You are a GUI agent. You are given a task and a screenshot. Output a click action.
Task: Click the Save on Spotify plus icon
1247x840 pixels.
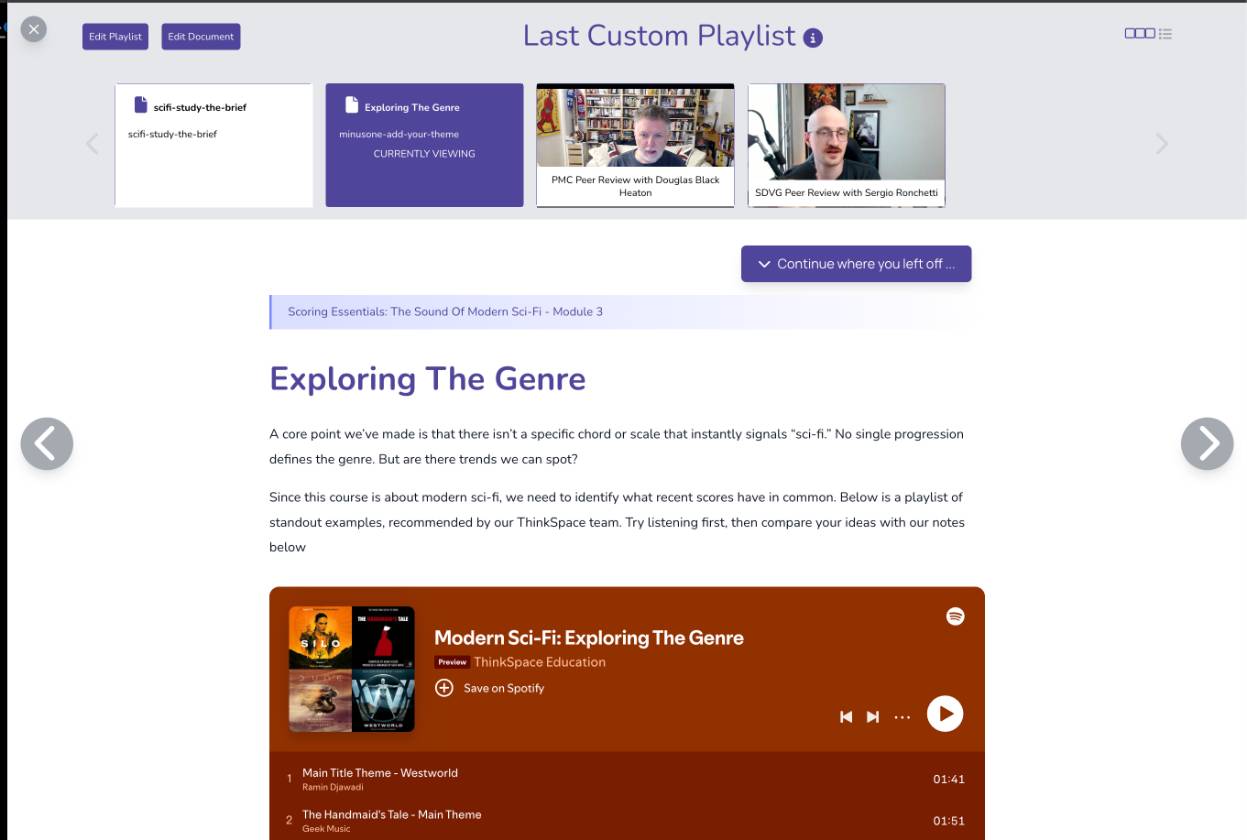[x=444, y=688]
